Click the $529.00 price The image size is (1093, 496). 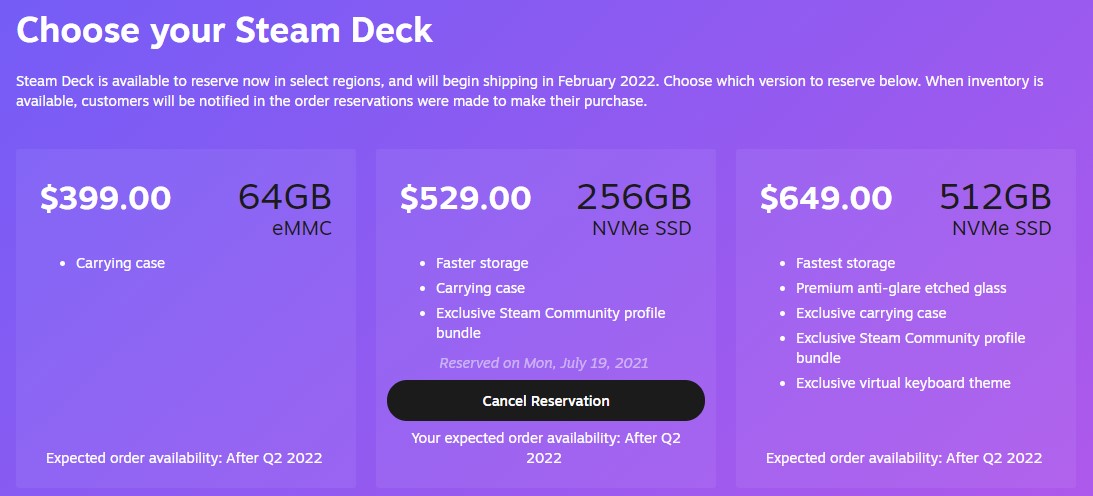point(465,198)
